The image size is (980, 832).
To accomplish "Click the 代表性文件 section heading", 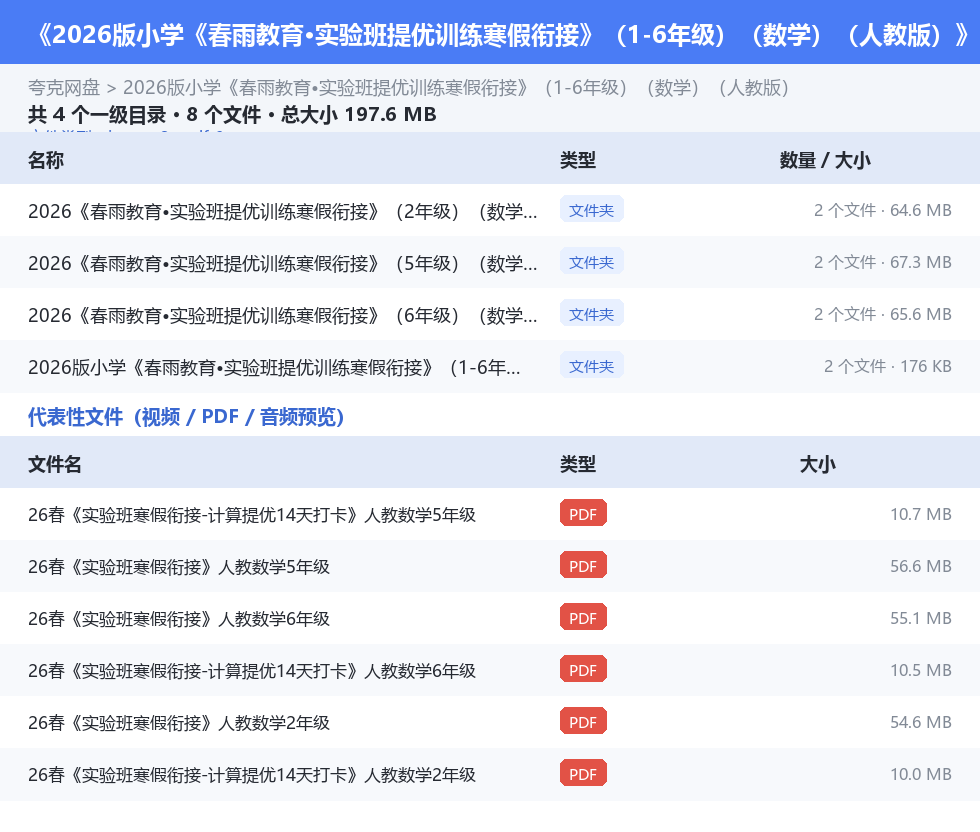I will pyautogui.click(x=186, y=416).
